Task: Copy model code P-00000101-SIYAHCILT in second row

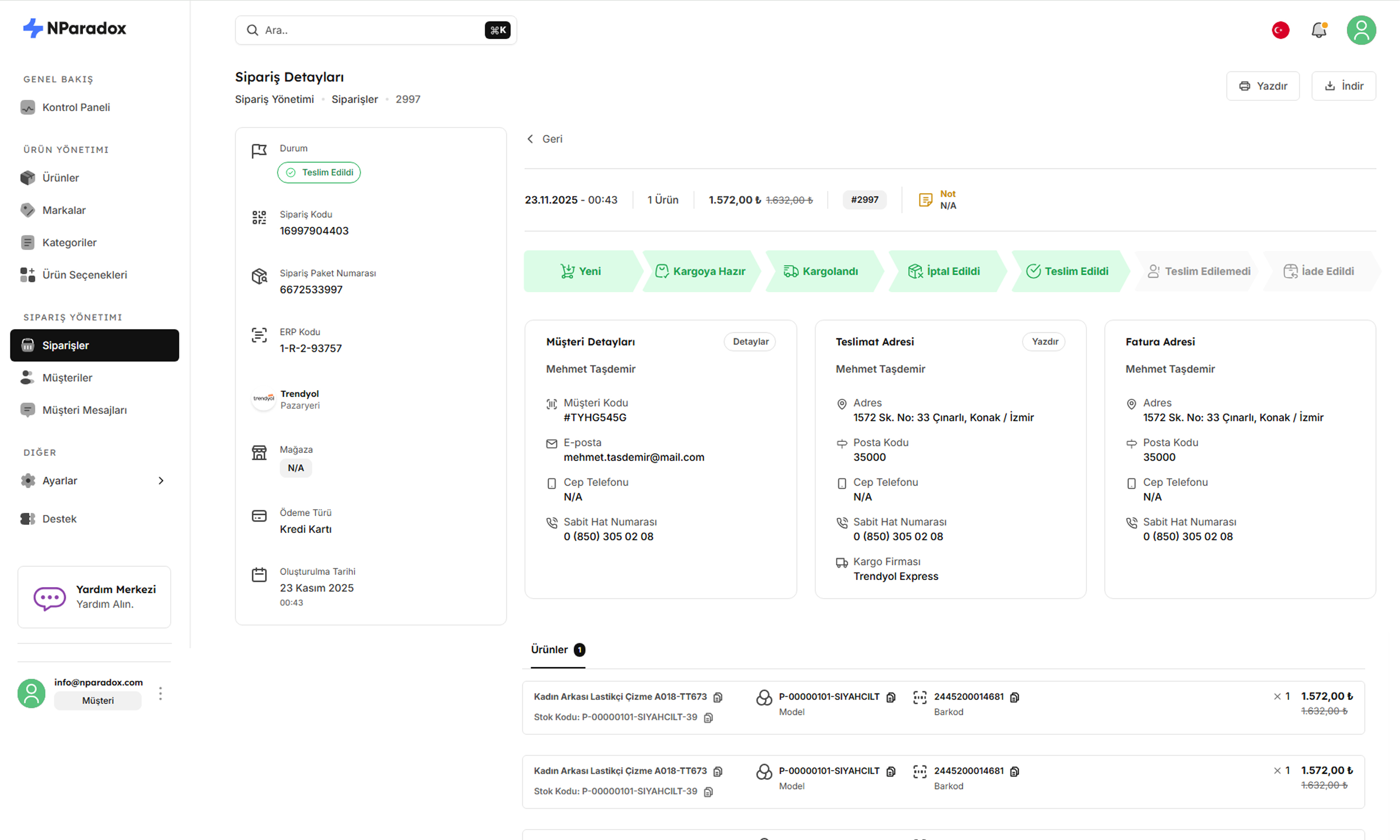Action: [891, 771]
